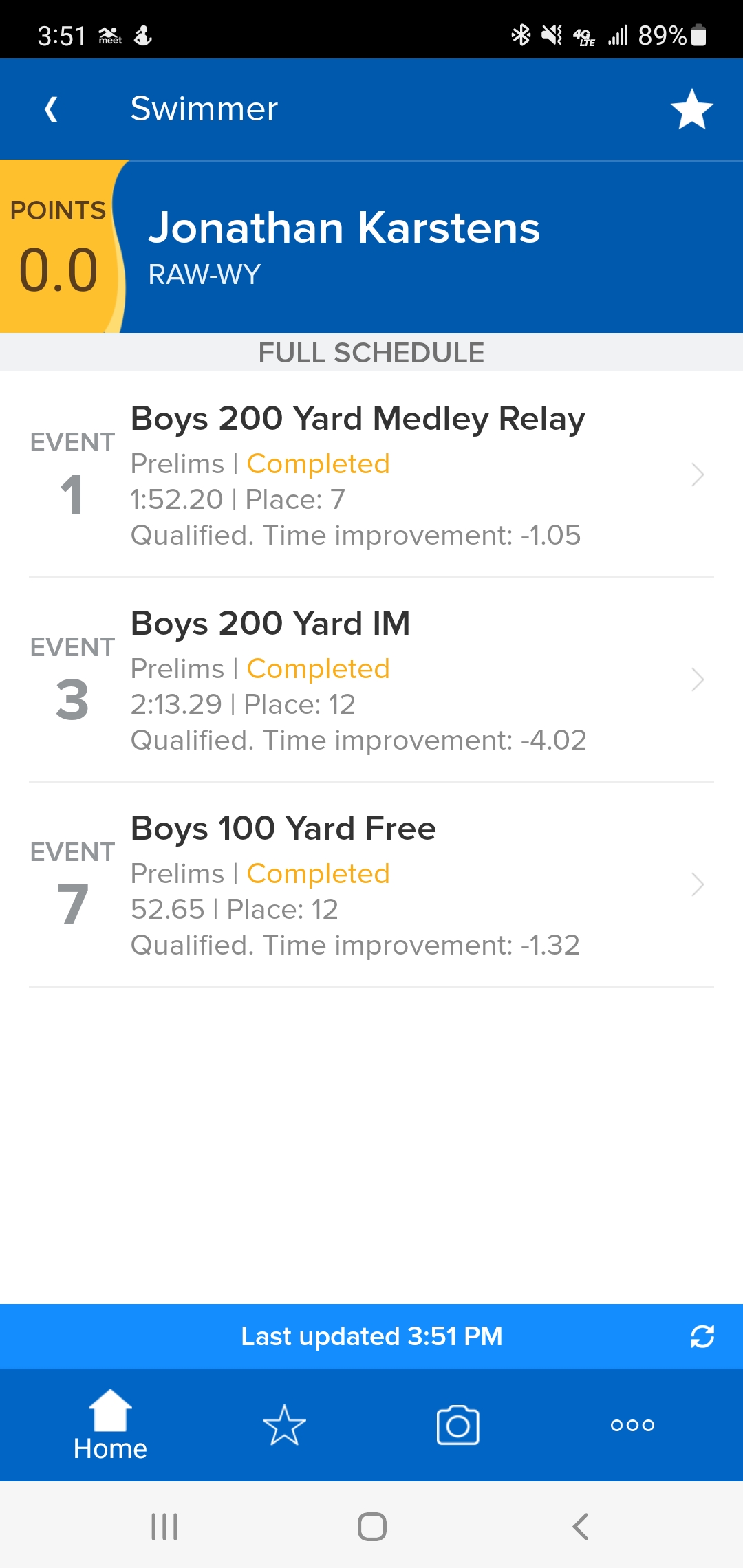Screen dimensions: 743x1568
Task: Open the camera tab in bottom bar
Action: pyautogui.click(x=458, y=1425)
